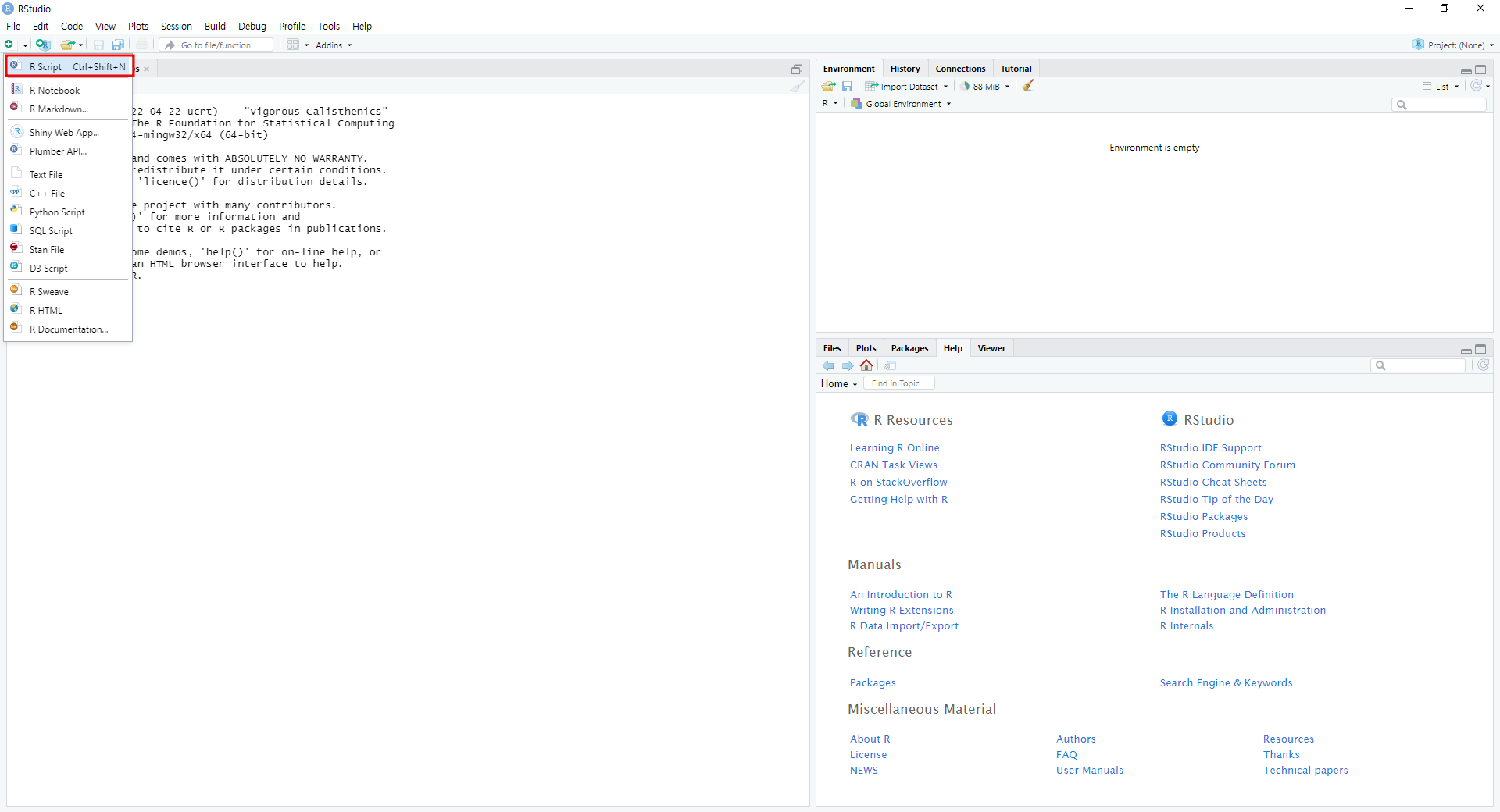Choose Python Script from the menu

[69, 212]
